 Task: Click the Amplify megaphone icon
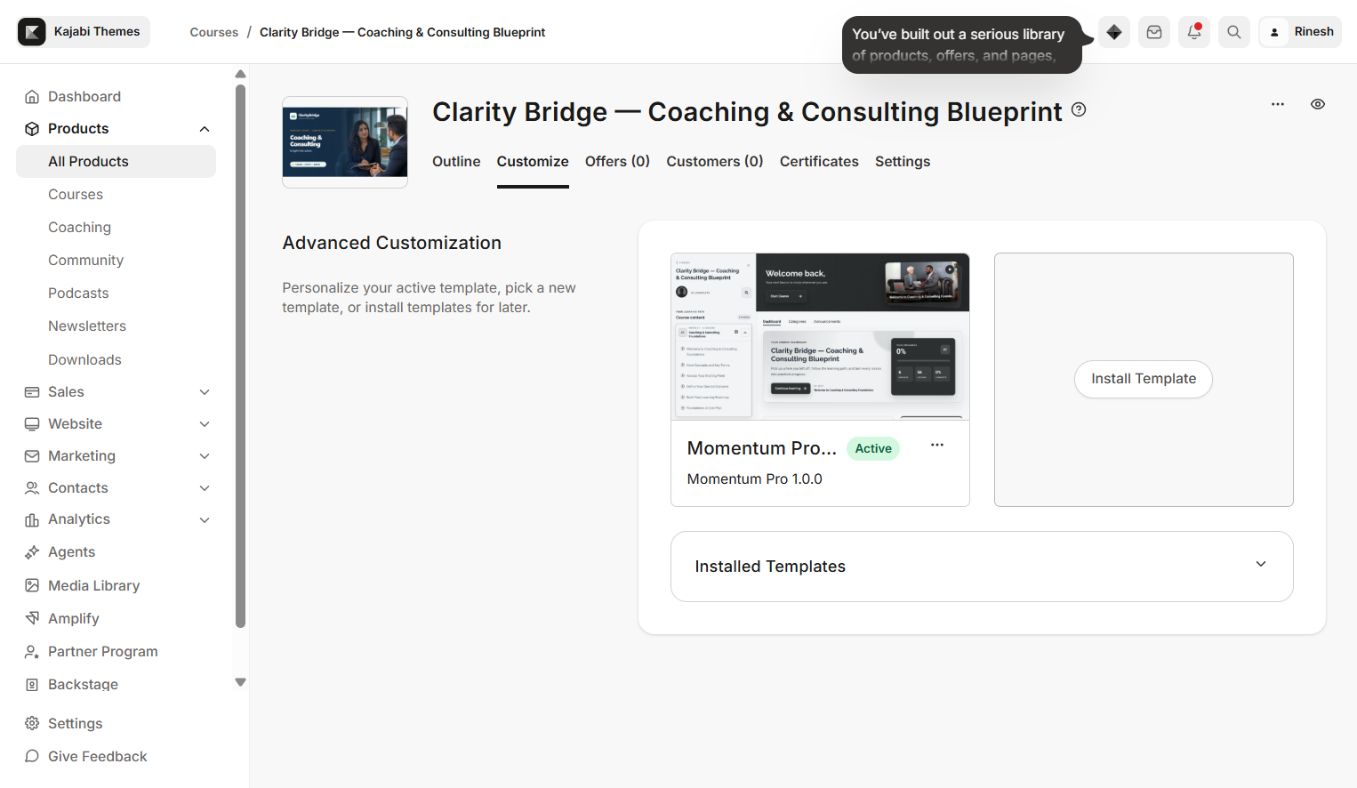(x=32, y=619)
